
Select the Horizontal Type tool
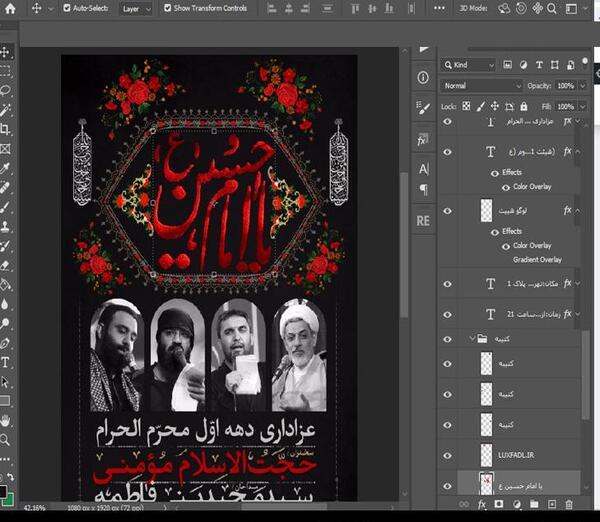(x=5, y=362)
